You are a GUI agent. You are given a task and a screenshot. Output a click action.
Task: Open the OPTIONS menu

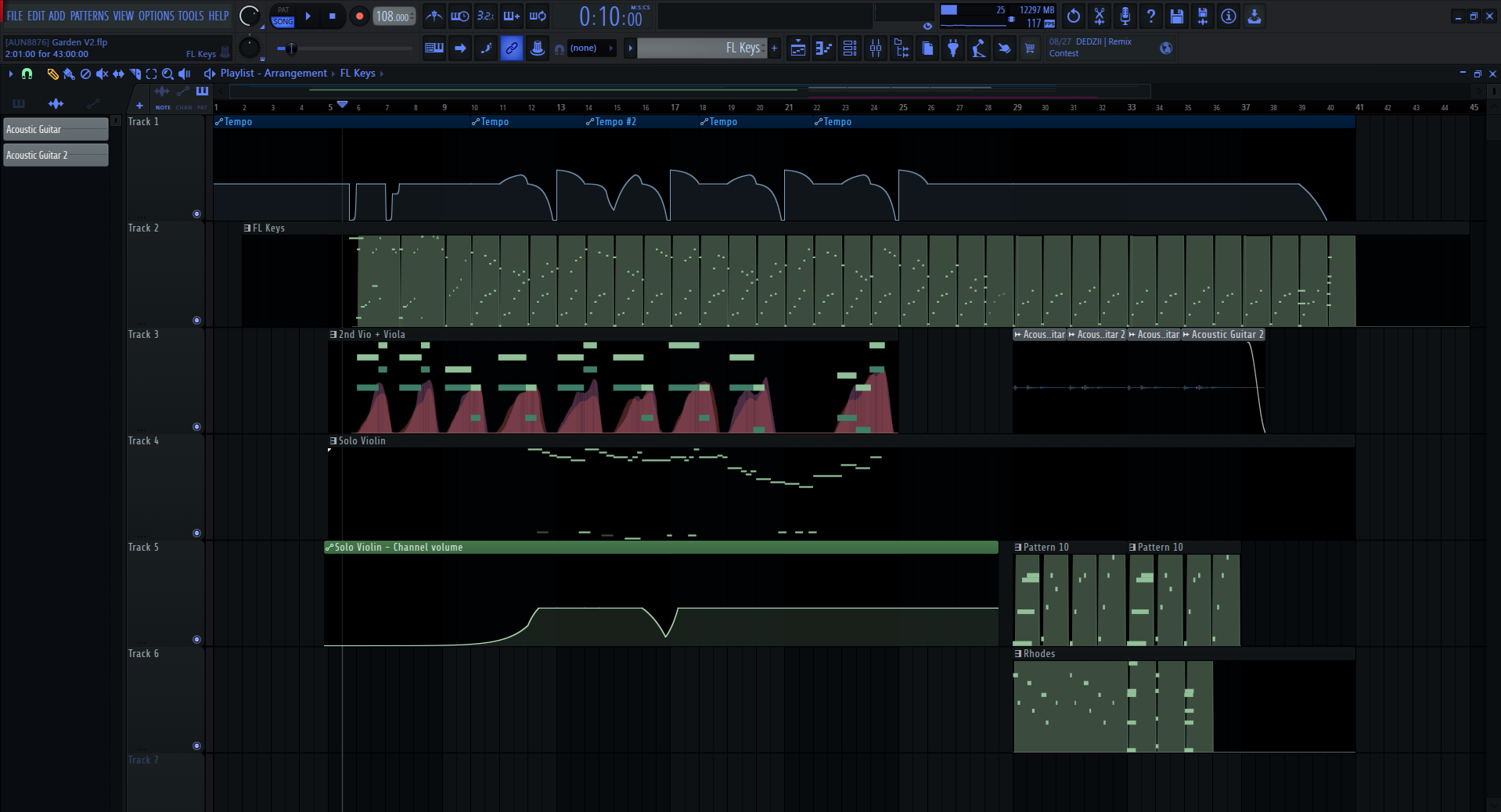tap(157, 16)
